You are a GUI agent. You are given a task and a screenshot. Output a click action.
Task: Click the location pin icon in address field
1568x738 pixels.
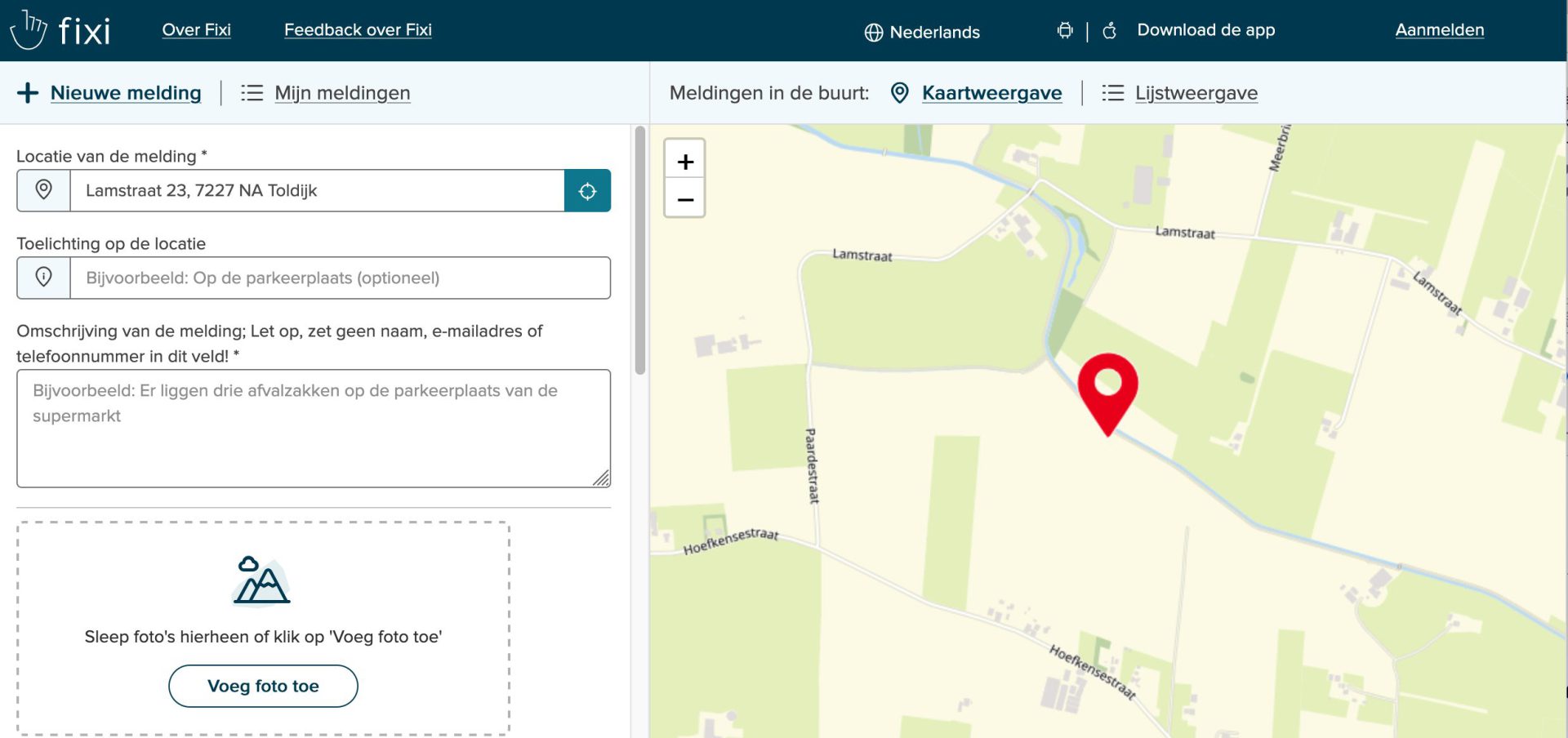[44, 190]
